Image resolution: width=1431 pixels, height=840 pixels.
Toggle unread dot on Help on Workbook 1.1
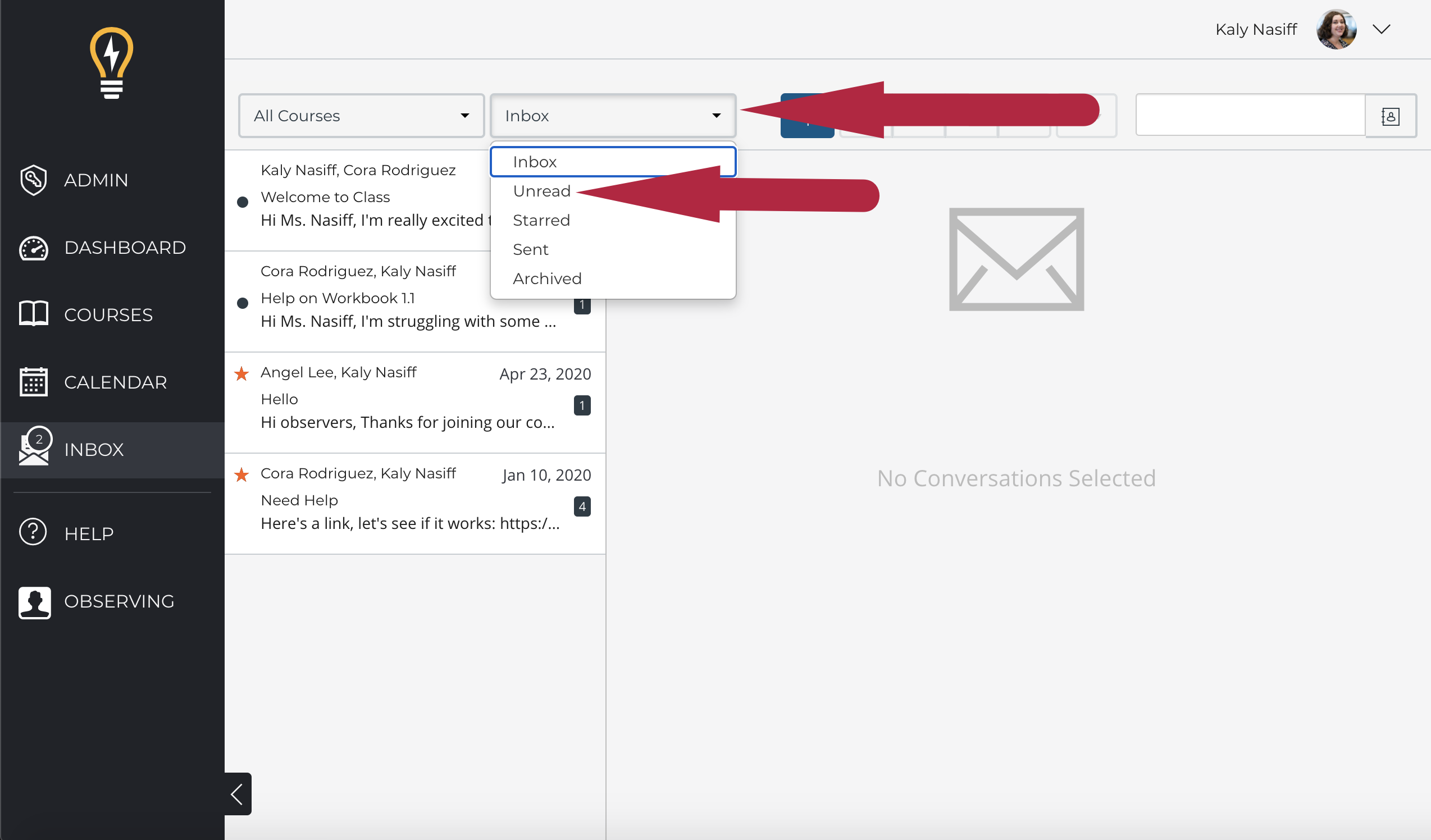pyautogui.click(x=243, y=303)
